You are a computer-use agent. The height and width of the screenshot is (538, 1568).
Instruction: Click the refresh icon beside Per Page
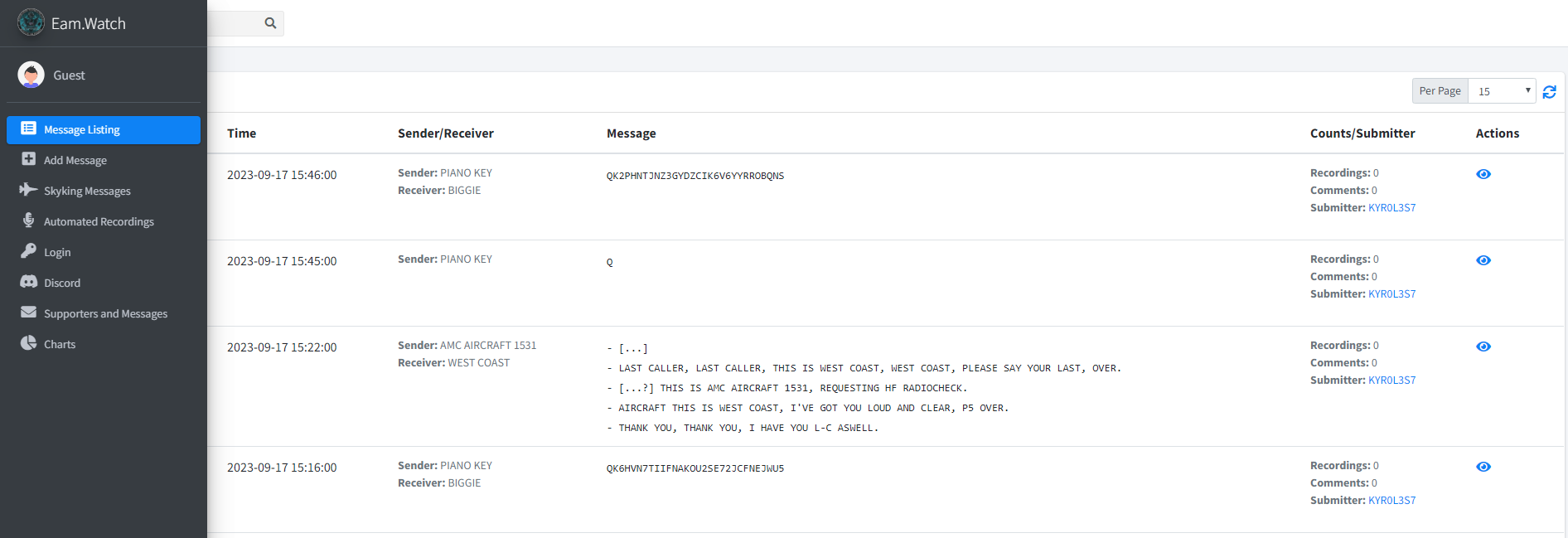[x=1549, y=91]
